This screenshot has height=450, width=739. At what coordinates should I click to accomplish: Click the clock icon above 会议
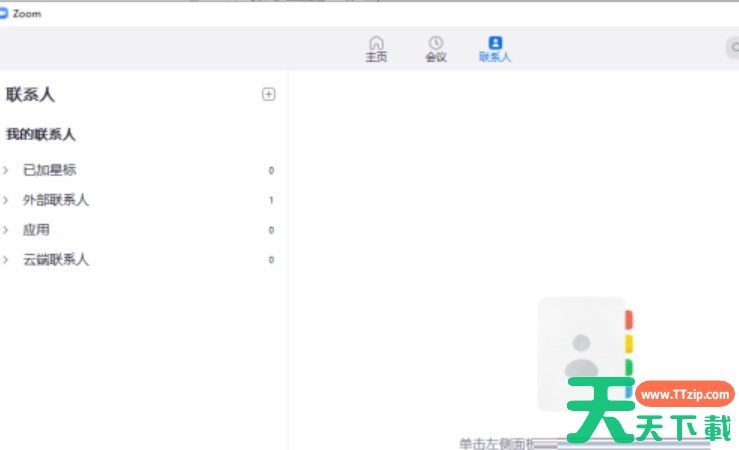click(x=436, y=43)
